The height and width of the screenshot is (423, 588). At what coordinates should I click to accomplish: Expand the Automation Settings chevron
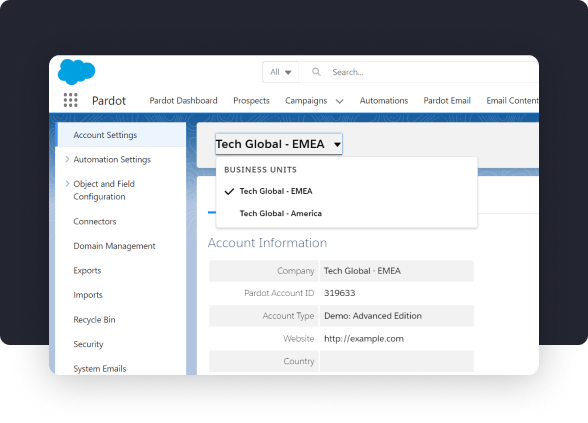coord(67,159)
